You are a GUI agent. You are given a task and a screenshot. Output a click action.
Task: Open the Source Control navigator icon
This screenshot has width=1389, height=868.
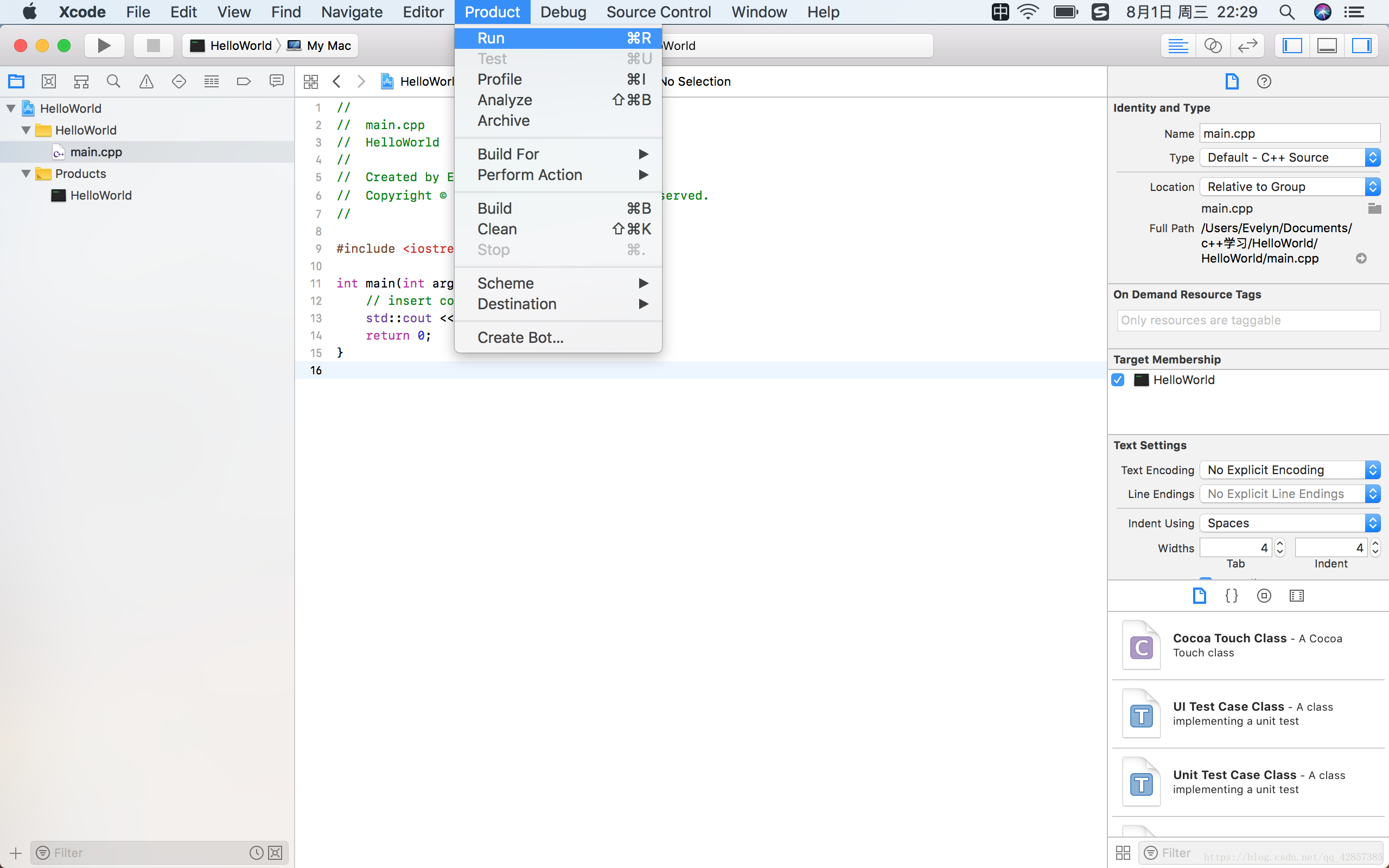pos(49,81)
